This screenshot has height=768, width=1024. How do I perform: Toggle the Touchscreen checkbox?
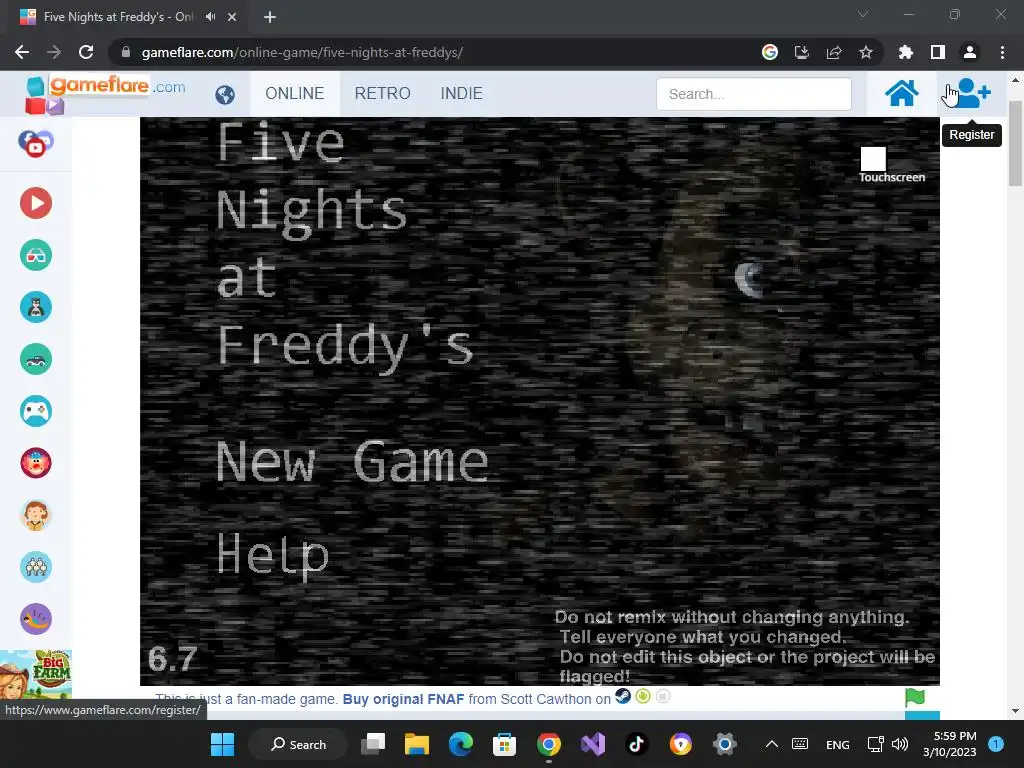click(x=873, y=159)
